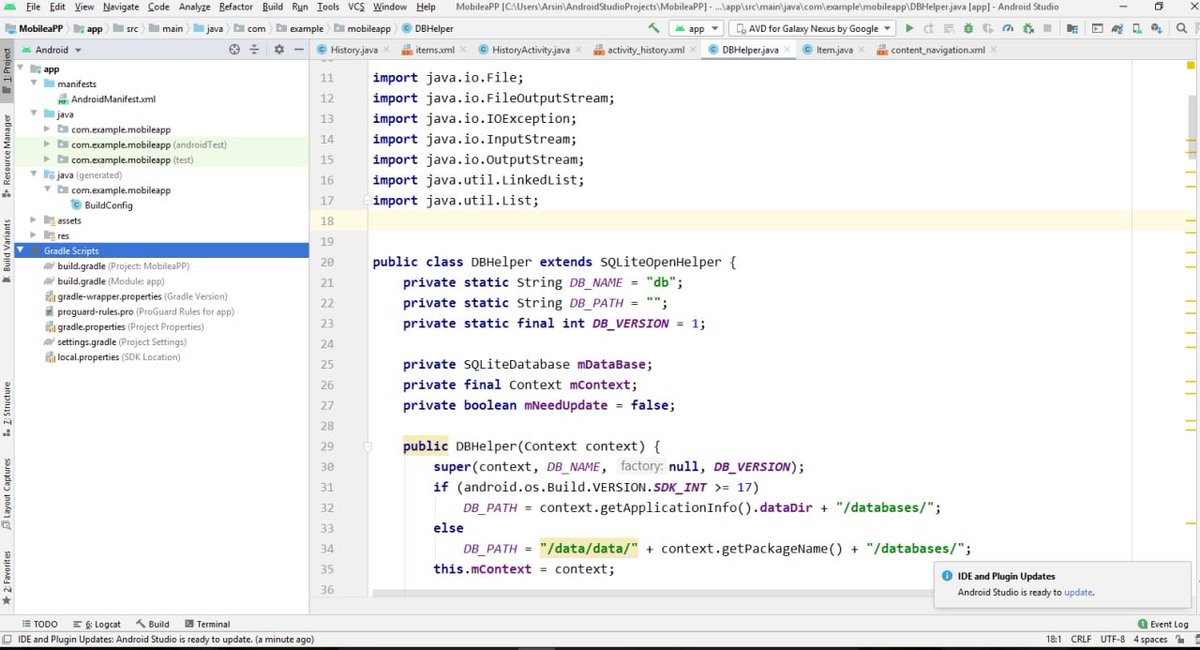Image resolution: width=1200 pixels, height=650 pixels.
Task: Open settings.gradle file
Action: coord(115,341)
